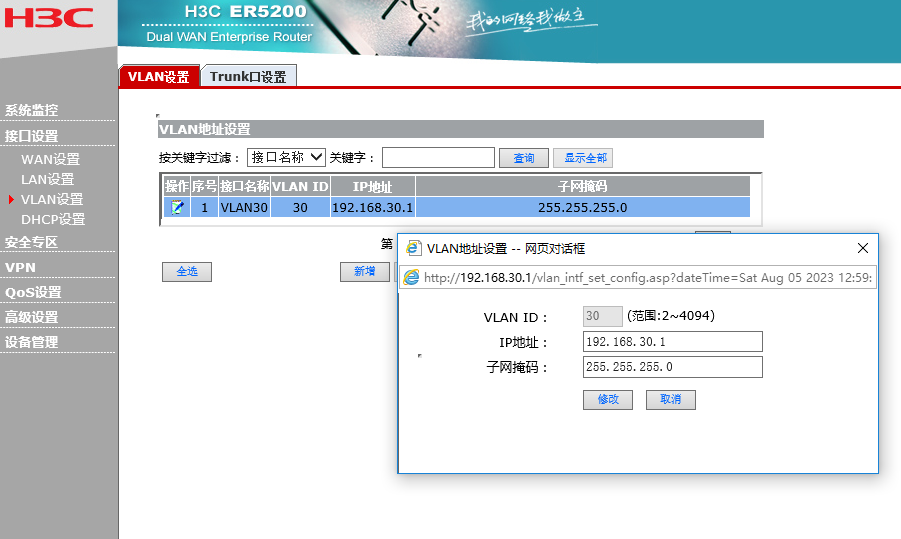This screenshot has width=901, height=539.
Task: Click the 序号 column header
Action: 204,186
